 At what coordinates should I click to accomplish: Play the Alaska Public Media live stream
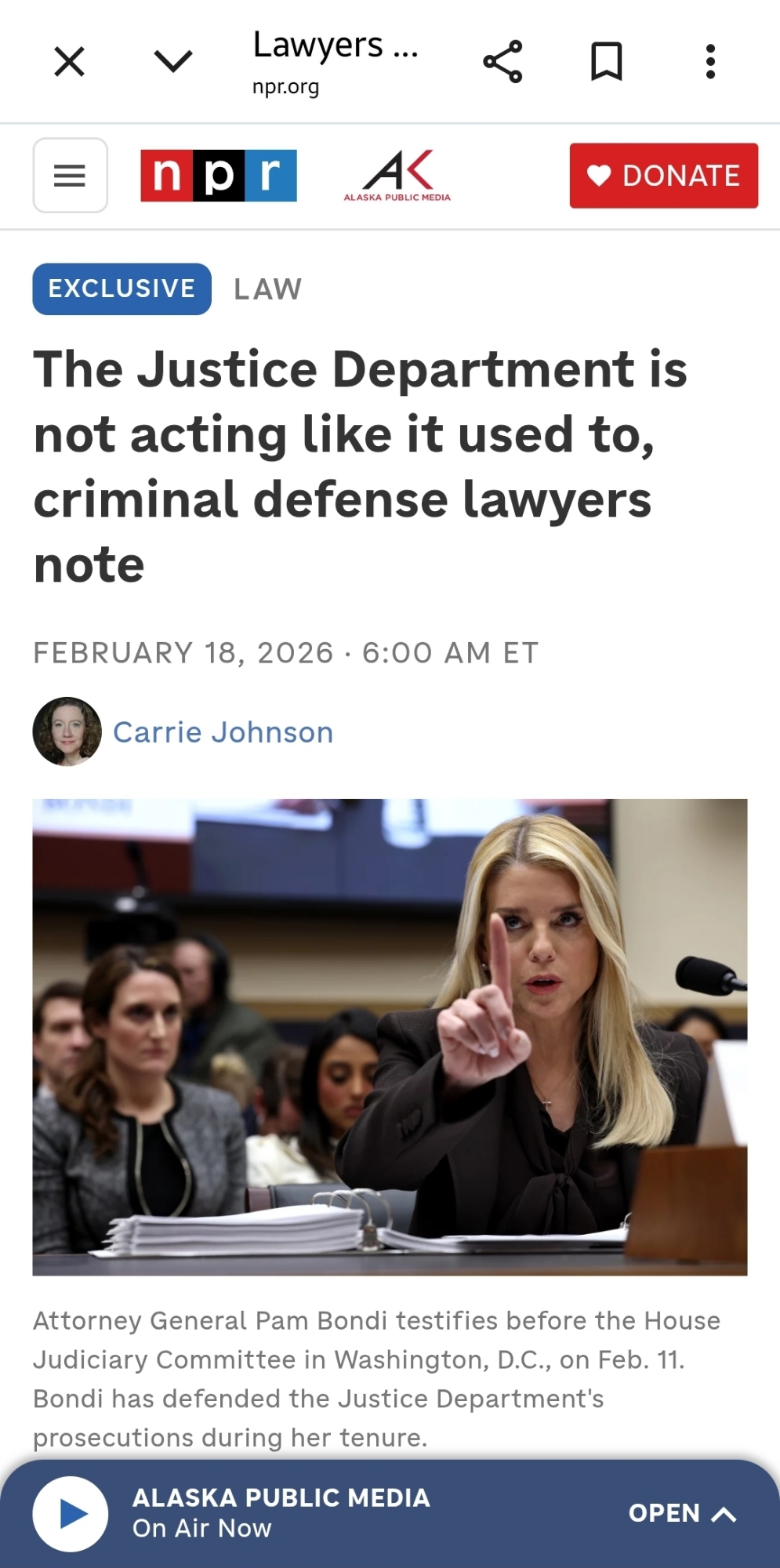(71, 1513)
